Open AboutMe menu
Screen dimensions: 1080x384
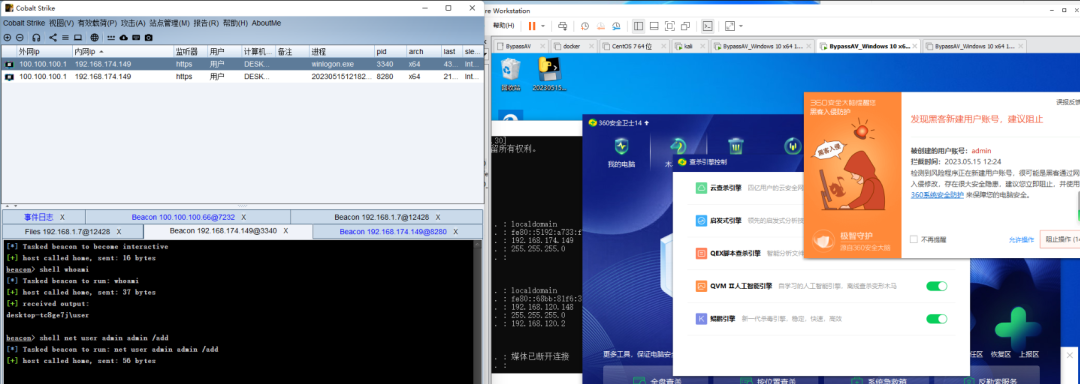(267, 23)
